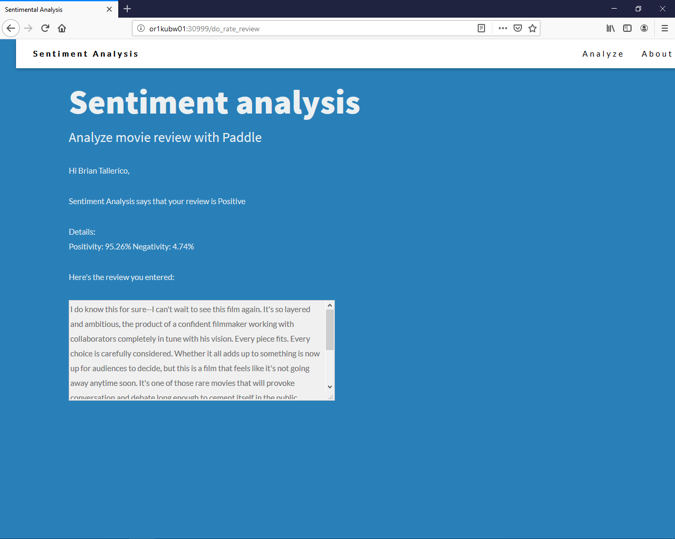The image size is (675, 539).
Task: Click the 'Positivity: 95.26%' details line
Action: click(x=131, y=247)
